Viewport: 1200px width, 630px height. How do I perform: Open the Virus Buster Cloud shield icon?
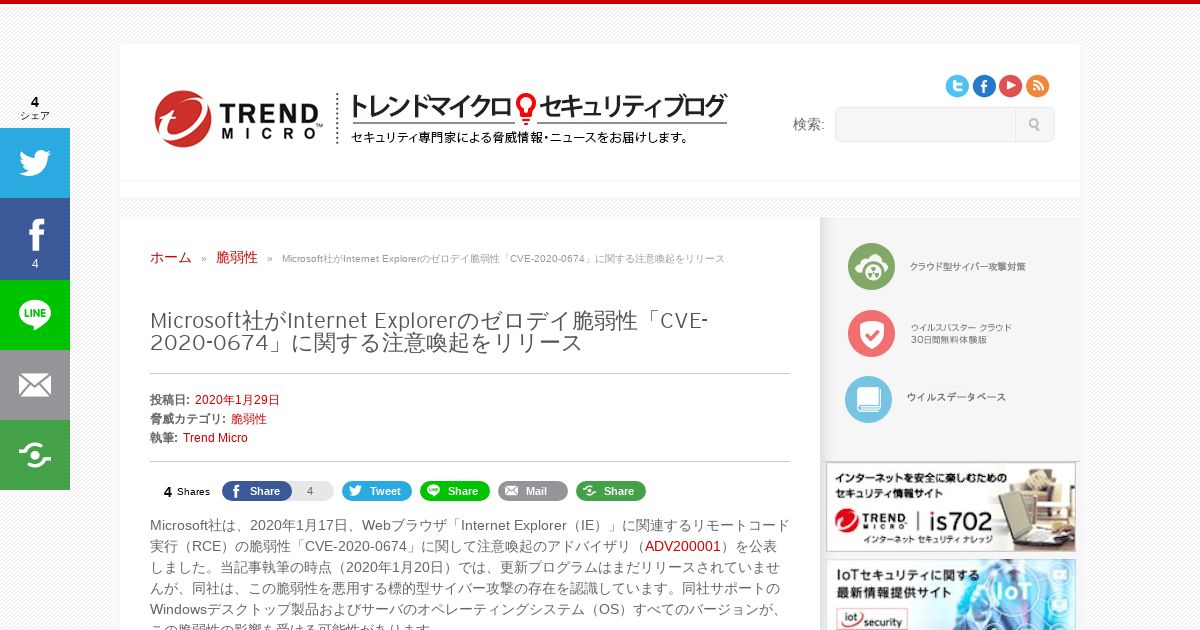pos(871,333)
